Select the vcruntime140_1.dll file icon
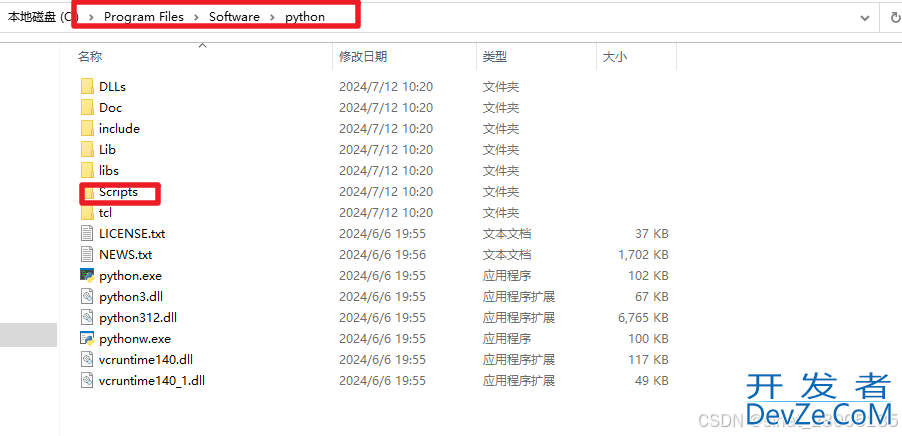 tap(87, 381)
